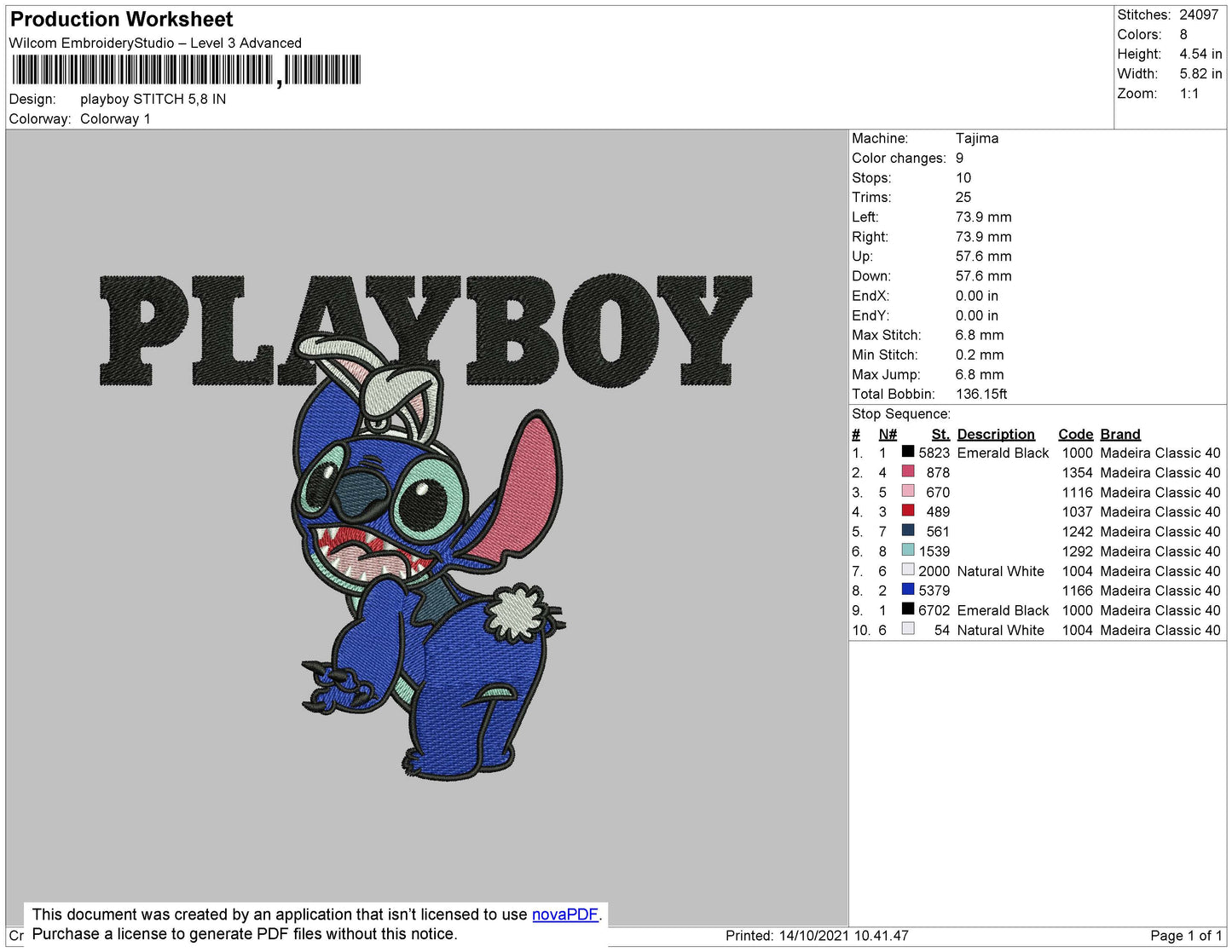1232x952 pixels.
Task: Select the dark pink swatch in row 2
Action: point(908,471)
